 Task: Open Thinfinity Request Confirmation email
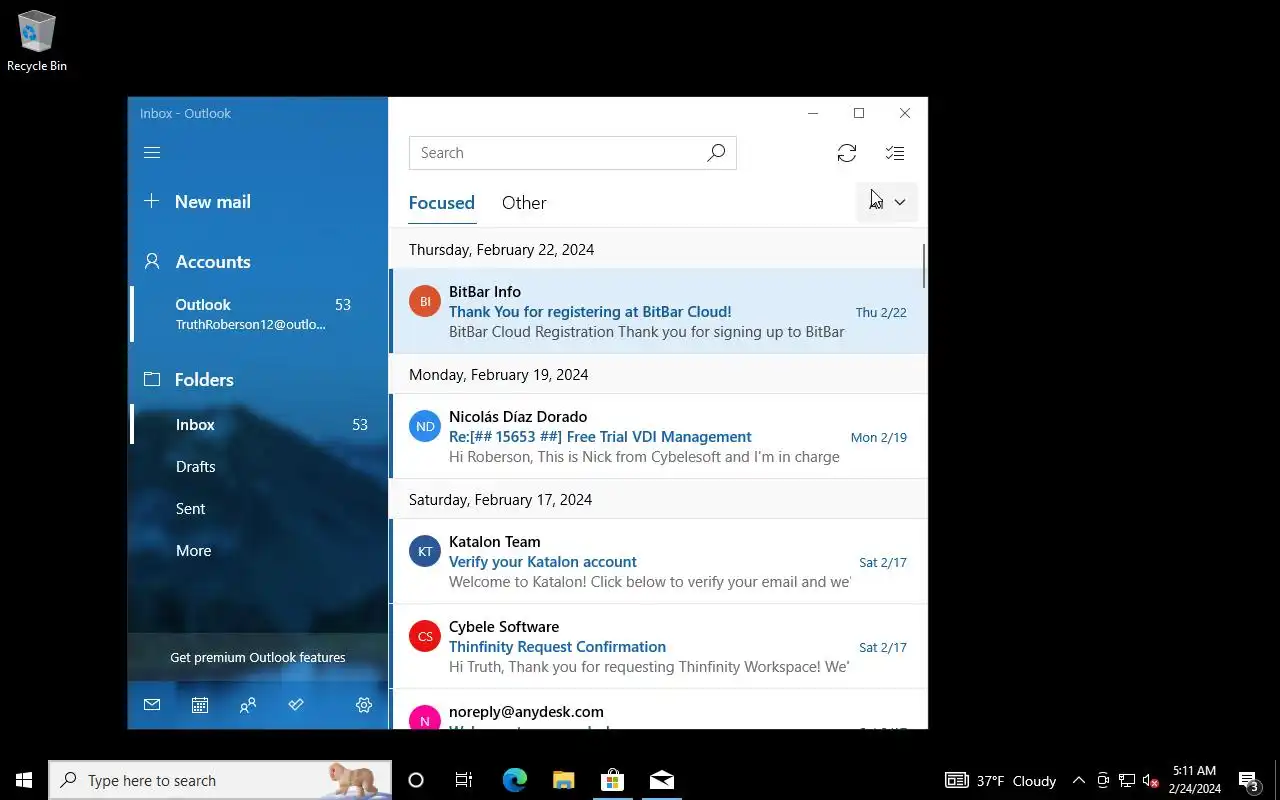[659, 646]
